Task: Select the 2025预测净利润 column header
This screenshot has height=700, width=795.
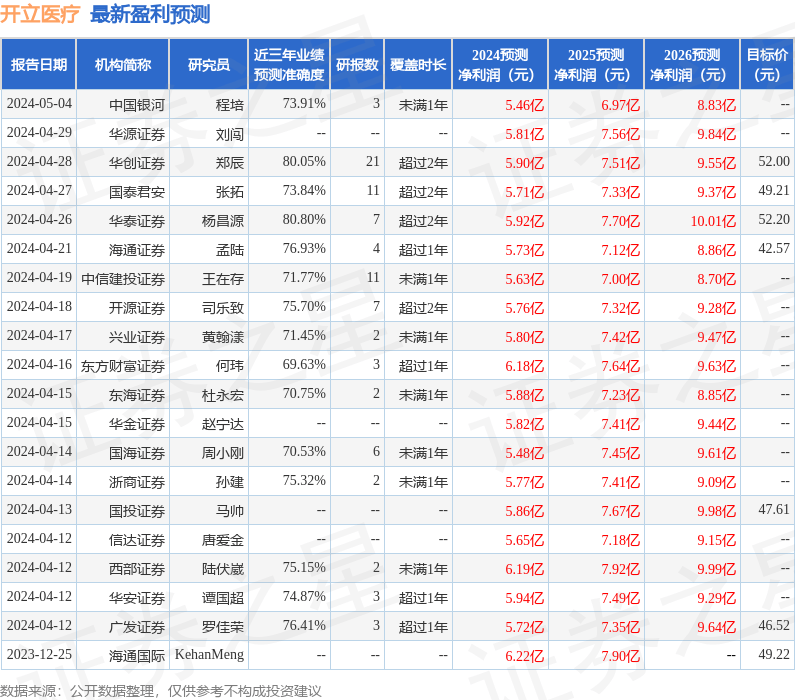Action: click(x=595, y=64)
